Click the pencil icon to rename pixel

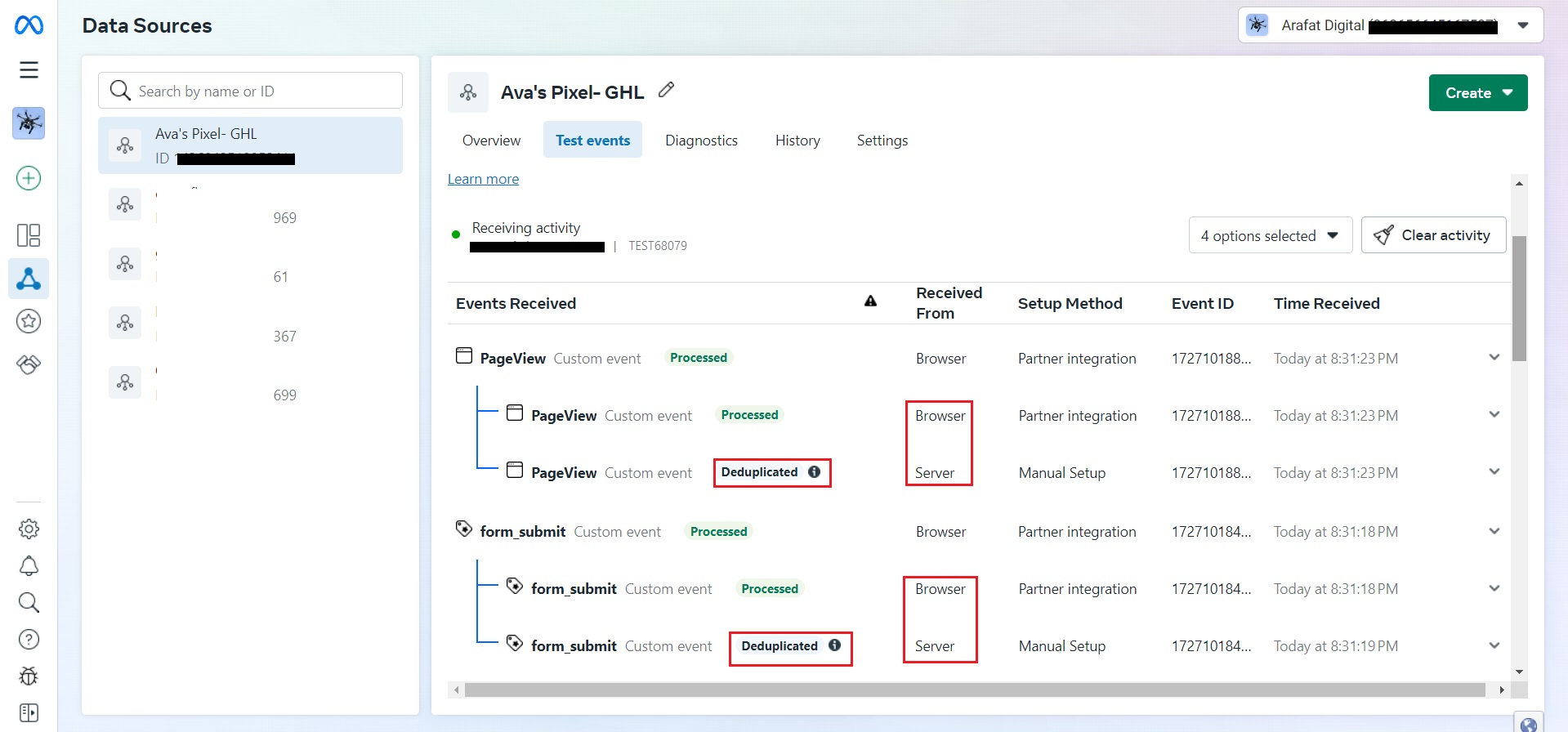[667, 90]
